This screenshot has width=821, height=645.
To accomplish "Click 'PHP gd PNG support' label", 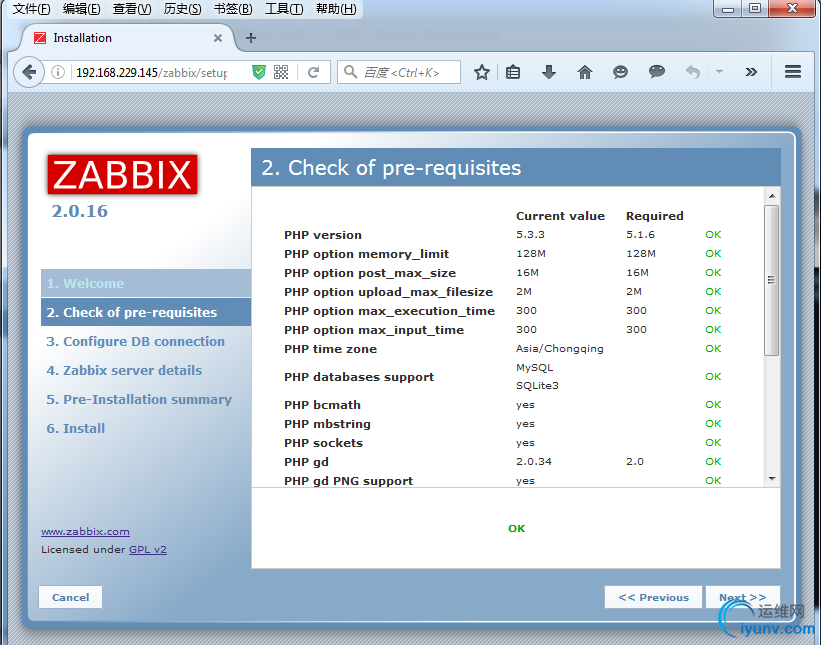I will coord(349,481).
